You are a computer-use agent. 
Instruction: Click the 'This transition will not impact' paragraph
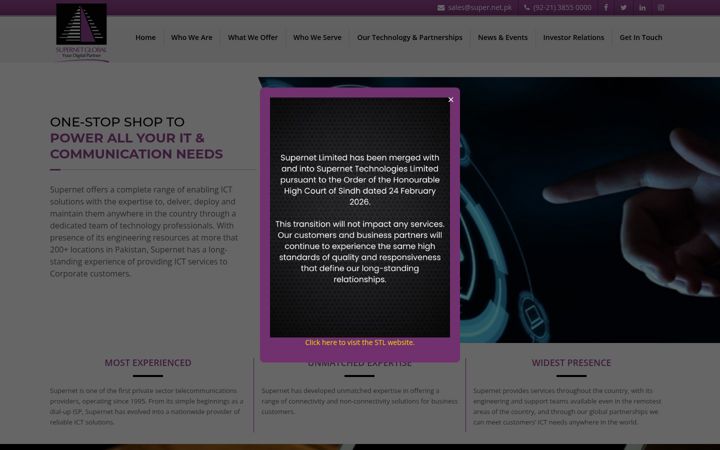coord(360,252)
